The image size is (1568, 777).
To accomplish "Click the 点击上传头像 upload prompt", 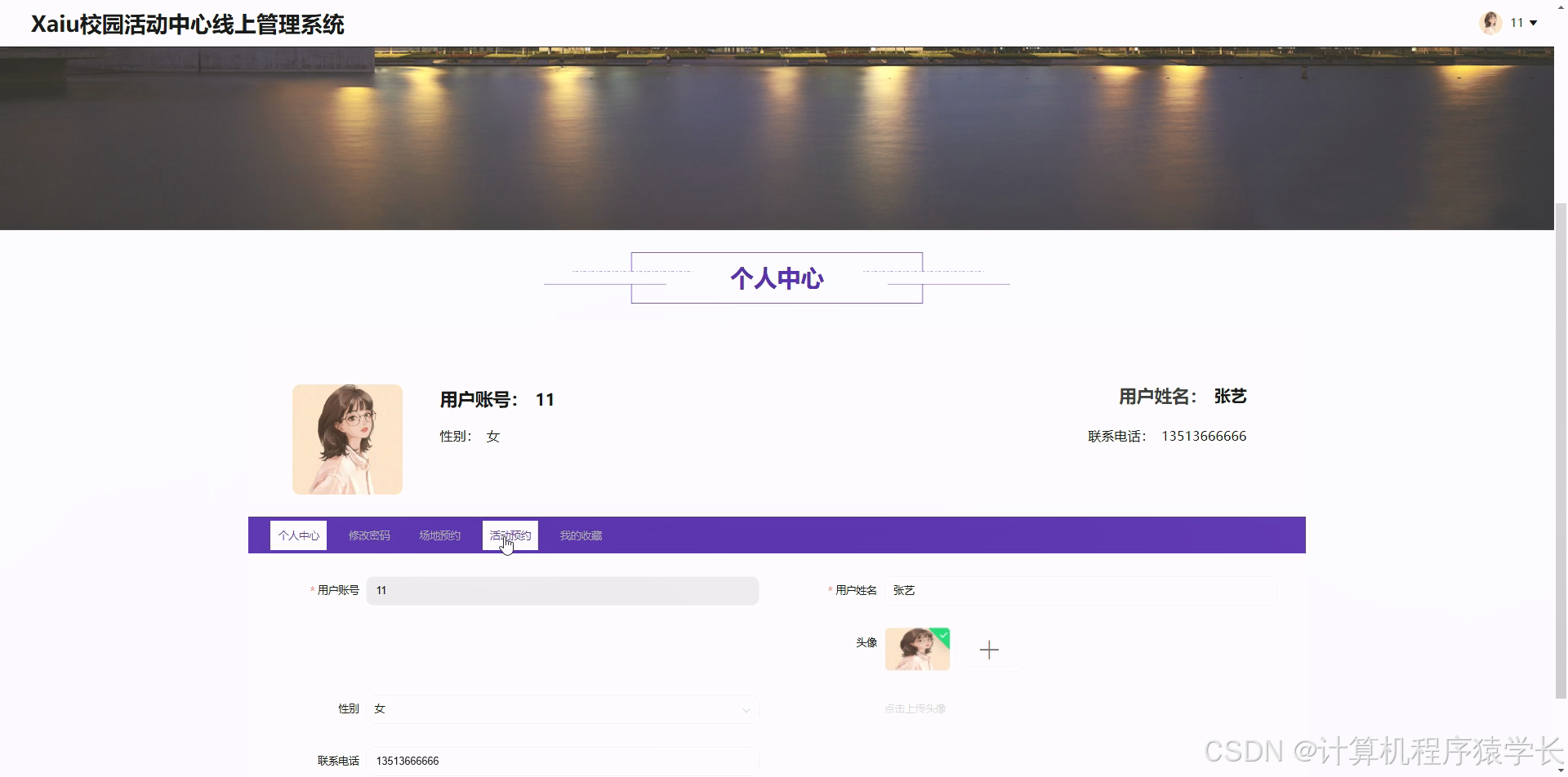I will click(x=914, y=708).
